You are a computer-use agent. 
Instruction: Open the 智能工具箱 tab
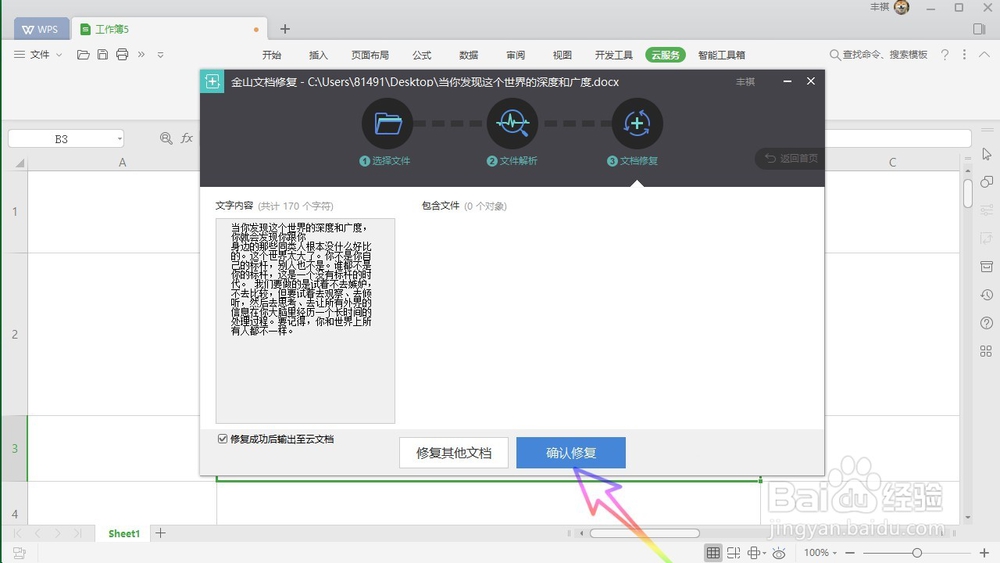pyautogui.click(x=721, y=55)
